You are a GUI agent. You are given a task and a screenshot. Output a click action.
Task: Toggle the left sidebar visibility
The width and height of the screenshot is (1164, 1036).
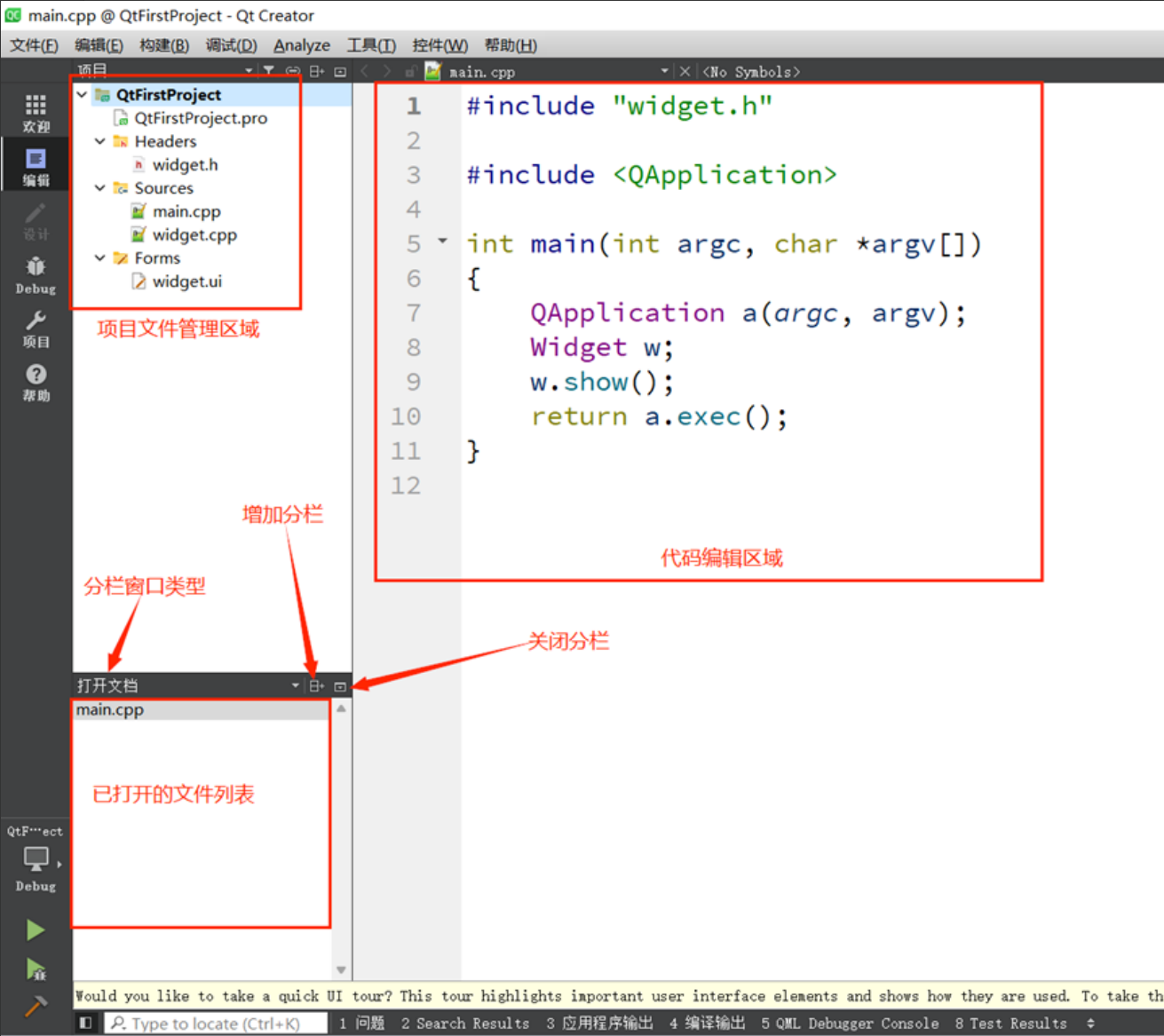click(x=85, y=1023)
